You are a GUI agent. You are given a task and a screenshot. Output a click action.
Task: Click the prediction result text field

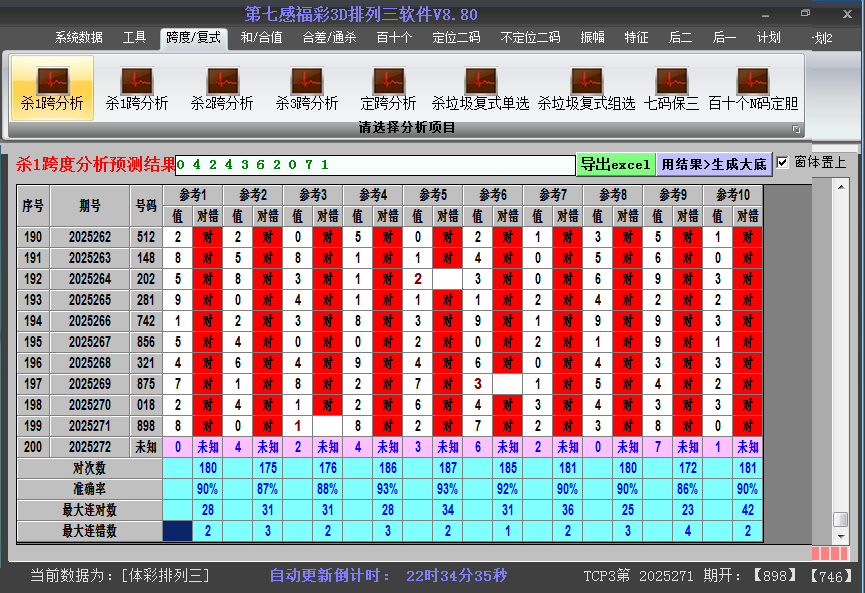(375, 164)
